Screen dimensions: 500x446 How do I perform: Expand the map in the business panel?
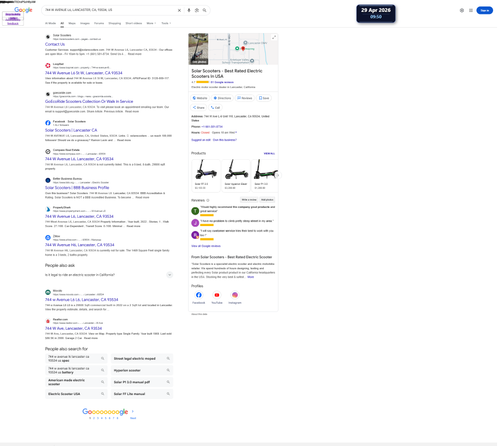(274, 37)
